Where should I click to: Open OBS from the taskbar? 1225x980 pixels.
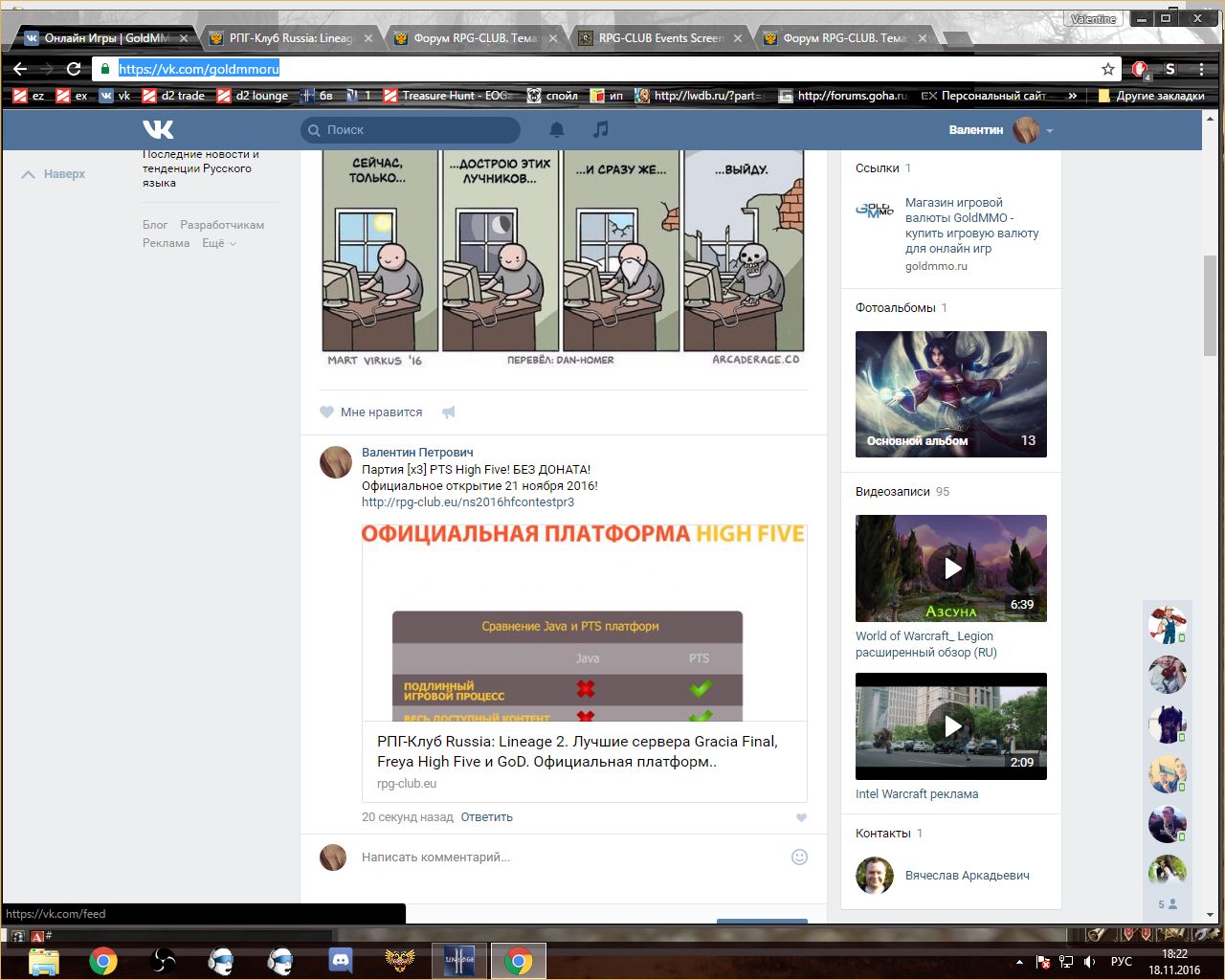(x=163, y=960)
